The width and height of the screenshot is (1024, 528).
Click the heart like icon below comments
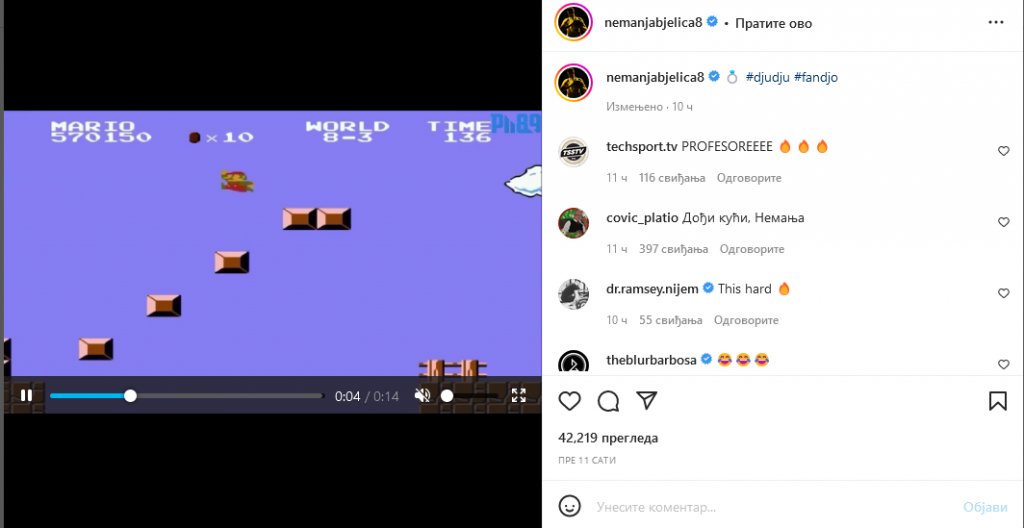[569, 401]
